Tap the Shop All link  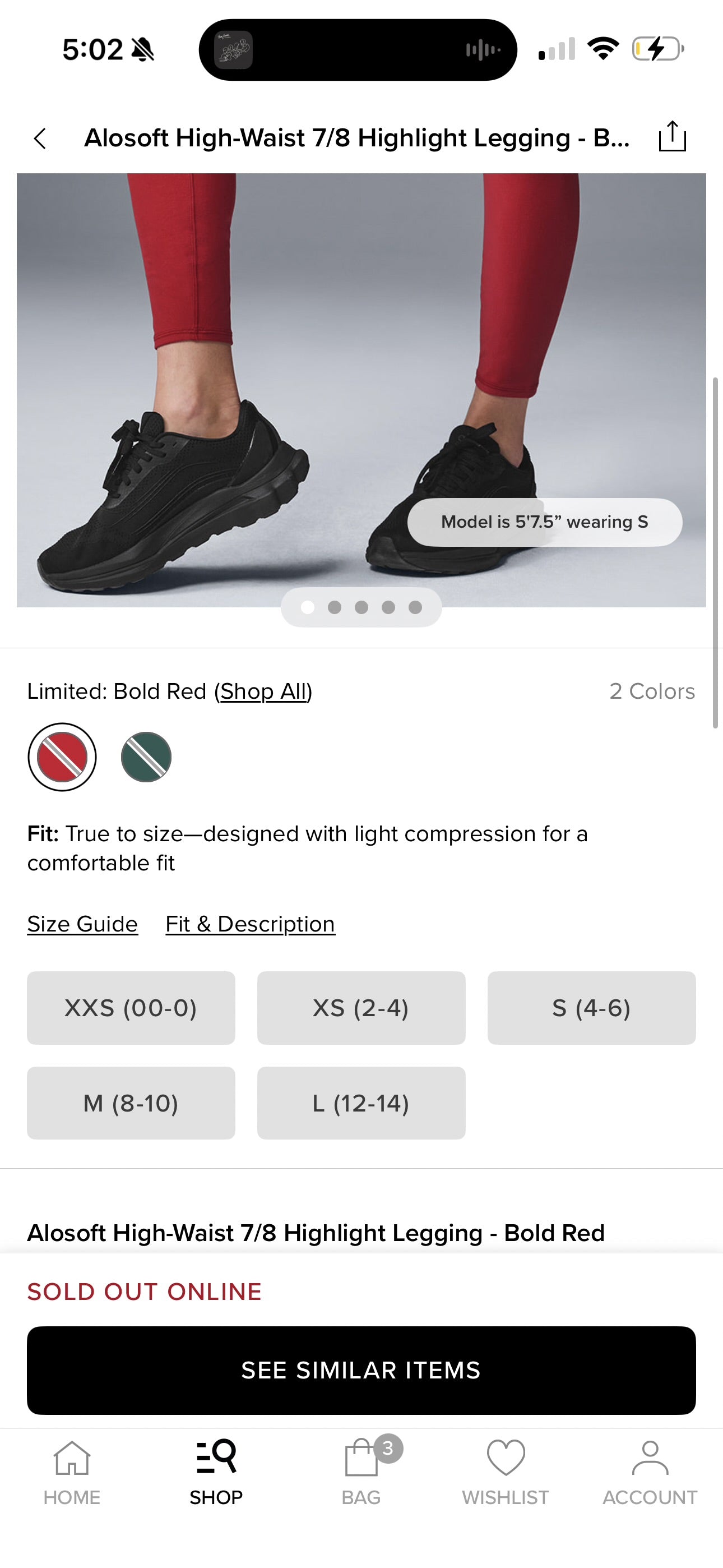tap(263, 691)
